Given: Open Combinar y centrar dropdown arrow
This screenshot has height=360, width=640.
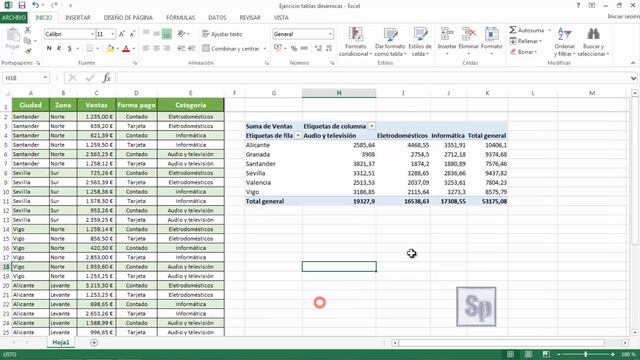Looking at the screenshot, I should 265,49.
